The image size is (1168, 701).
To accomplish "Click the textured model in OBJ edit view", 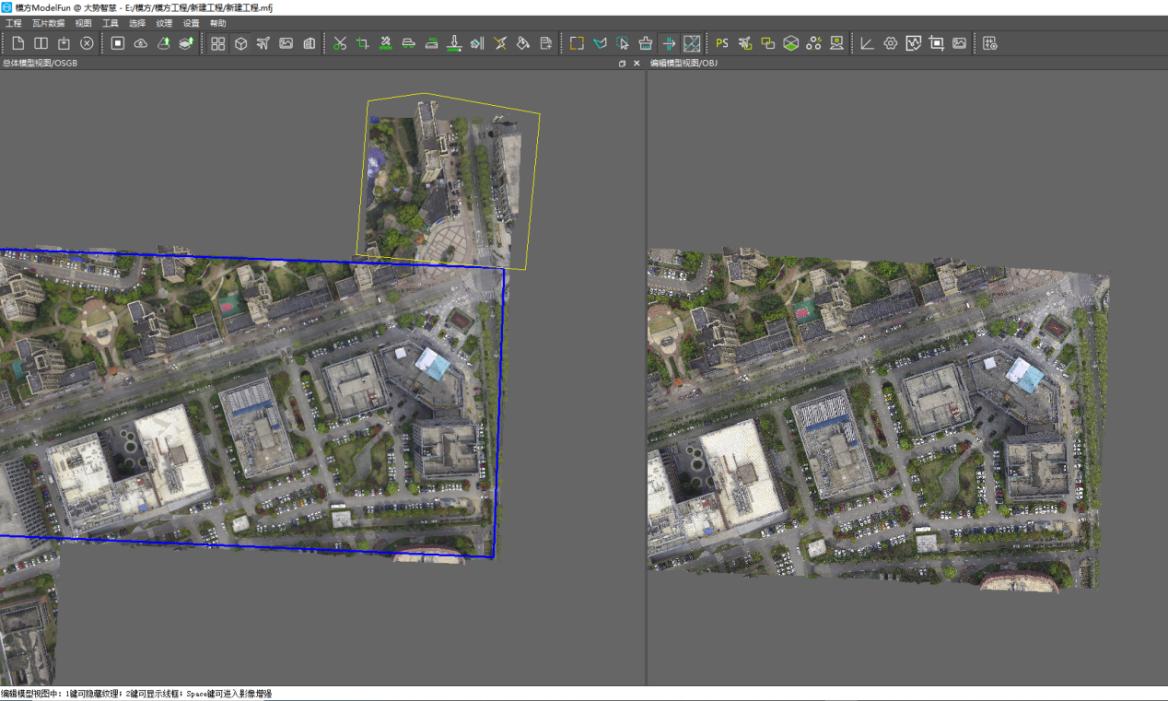I will coord(878,421).
